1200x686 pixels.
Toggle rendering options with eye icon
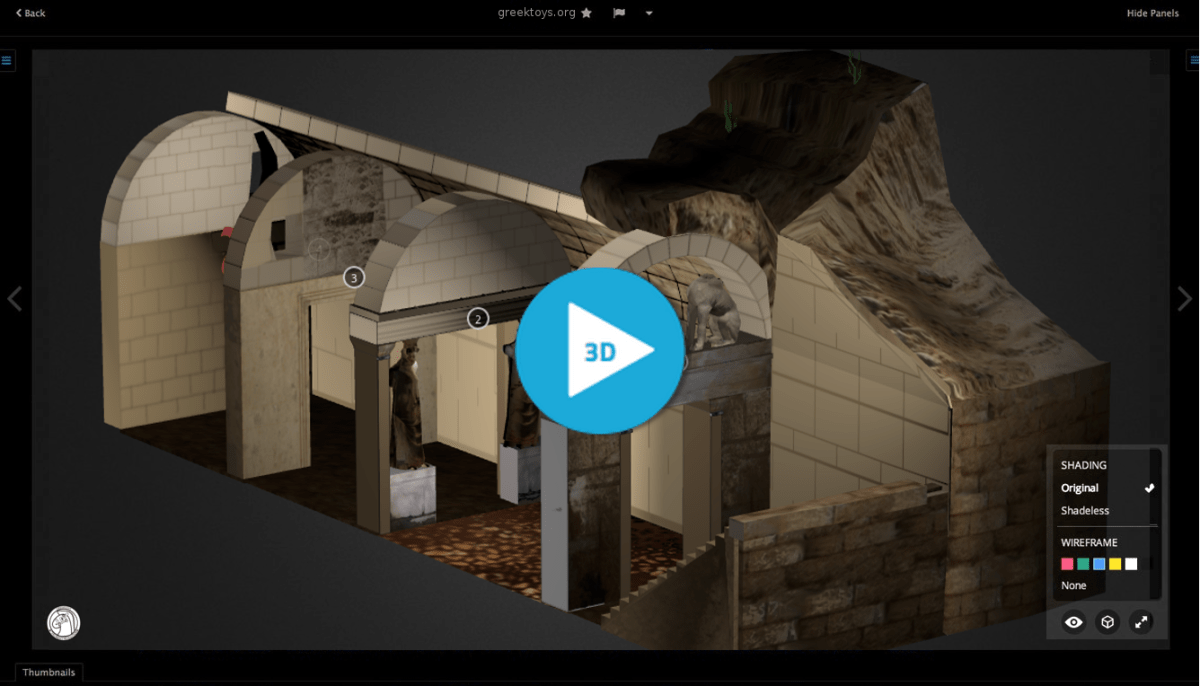(x=1074, y=622)
